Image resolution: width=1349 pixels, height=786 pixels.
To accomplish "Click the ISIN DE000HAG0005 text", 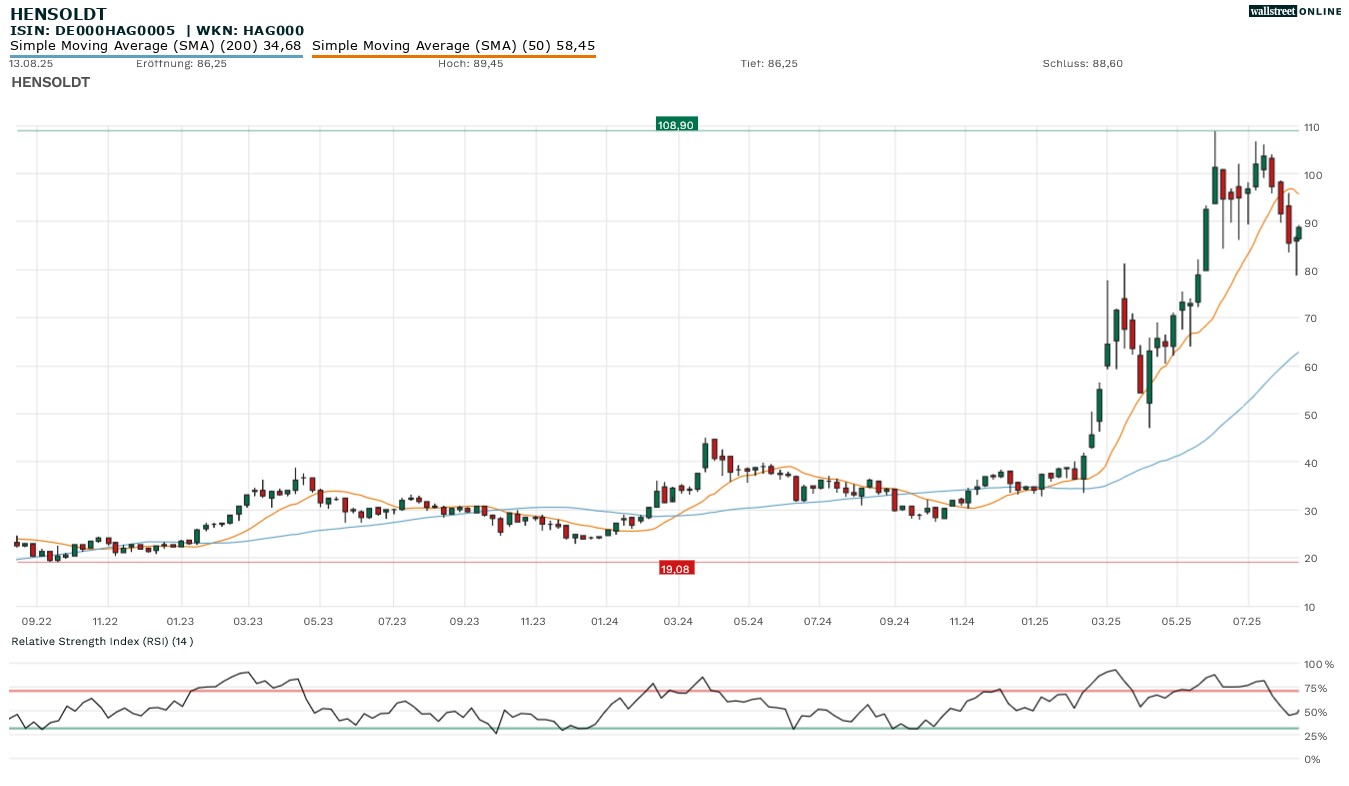I will click(x=93, y=31).
